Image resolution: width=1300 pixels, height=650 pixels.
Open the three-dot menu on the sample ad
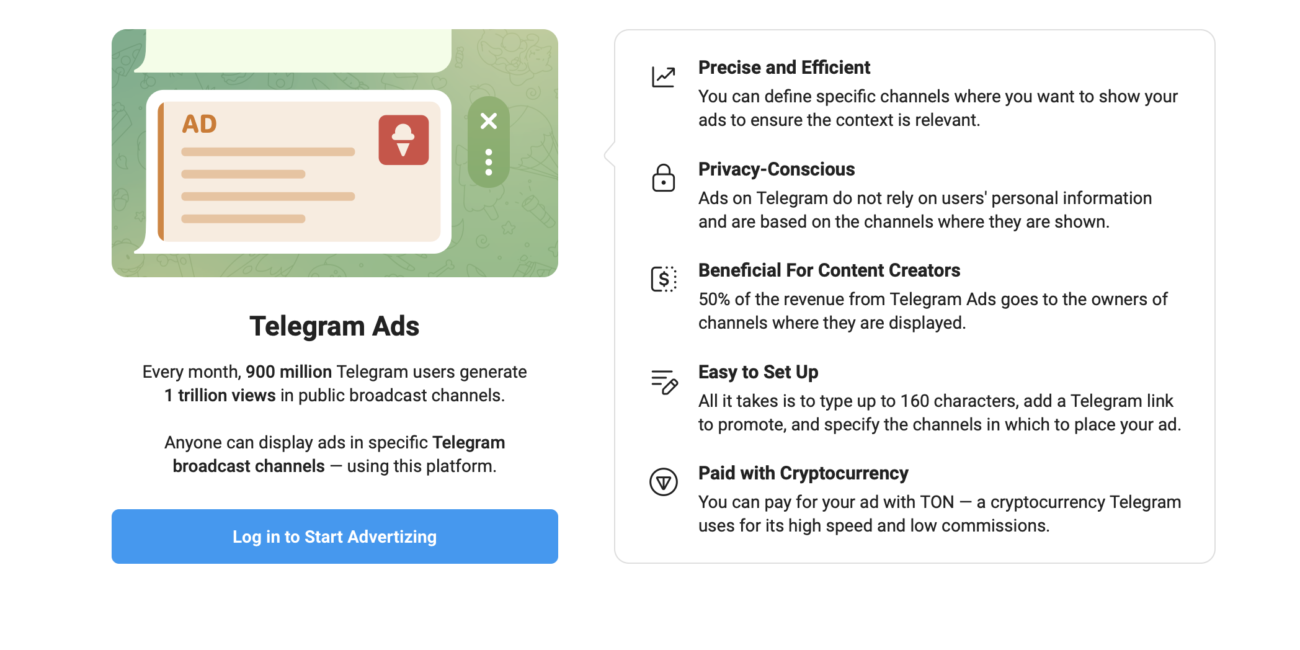click(488, 163)
